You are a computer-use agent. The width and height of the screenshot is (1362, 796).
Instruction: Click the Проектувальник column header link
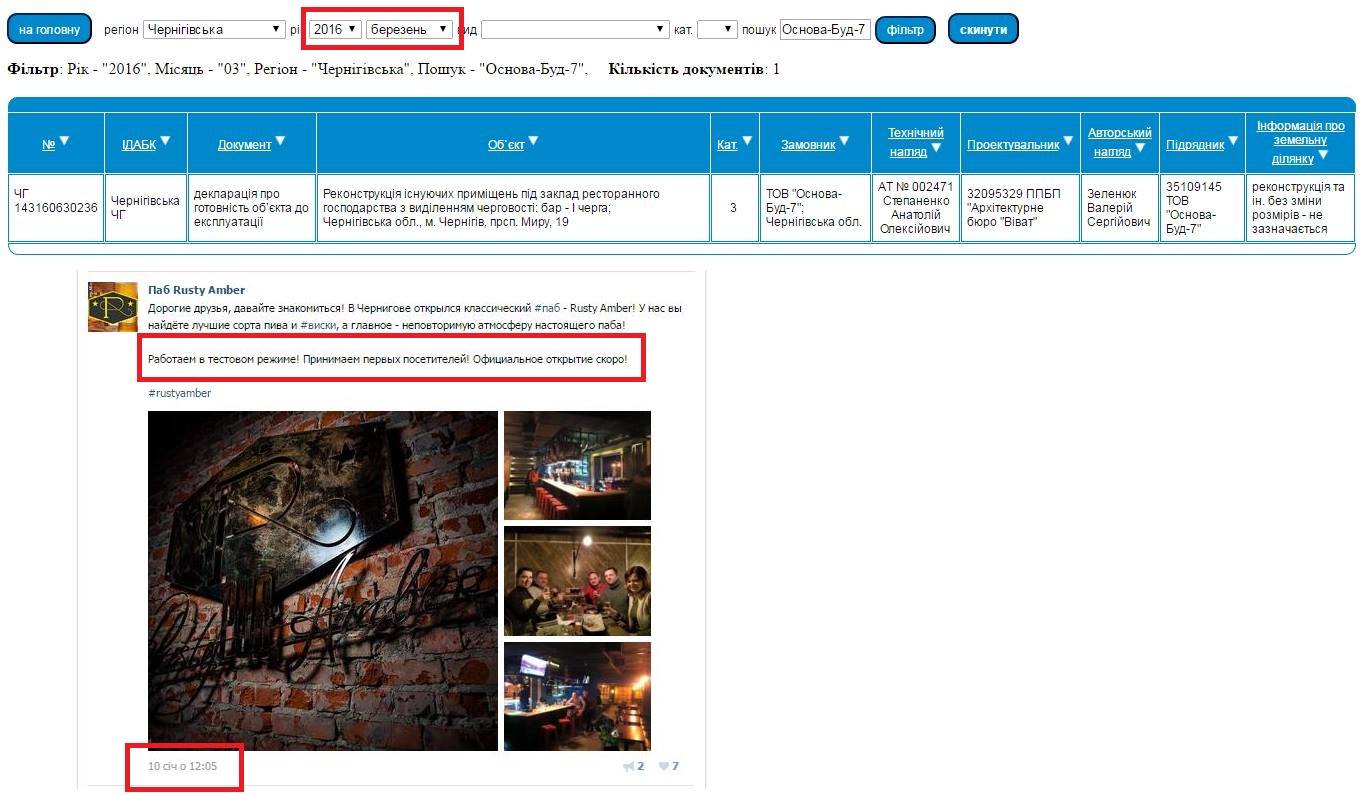click(1012, 145)
